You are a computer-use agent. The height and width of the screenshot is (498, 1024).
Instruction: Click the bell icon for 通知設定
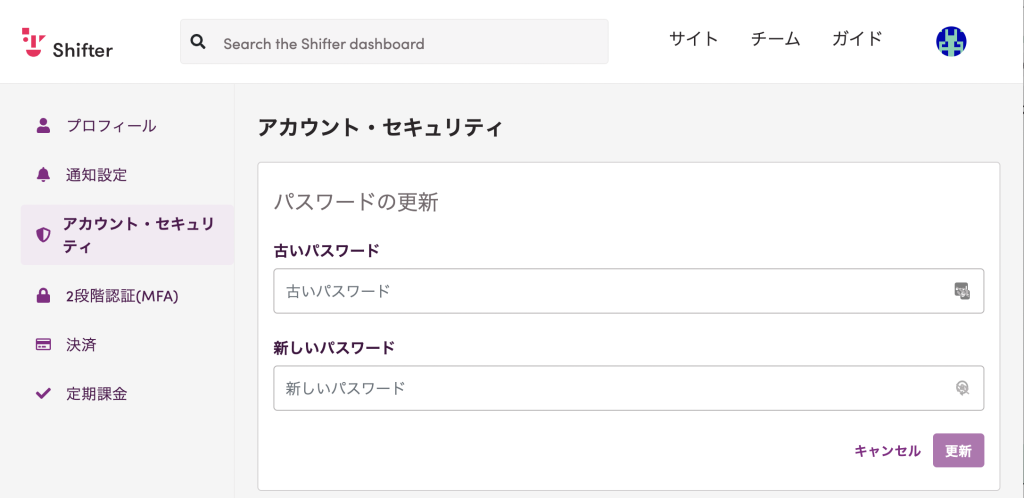click(43, 174)
